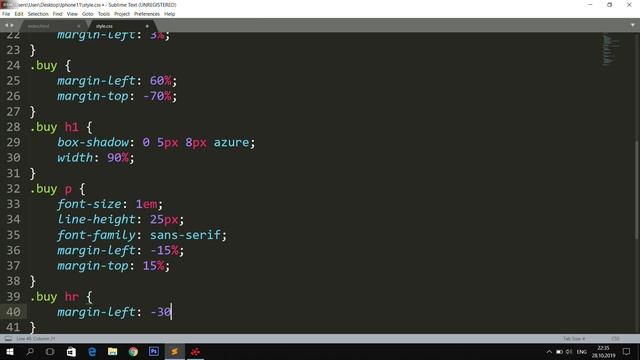
Task: Click line number 28 in gutter
Action: 13,127
